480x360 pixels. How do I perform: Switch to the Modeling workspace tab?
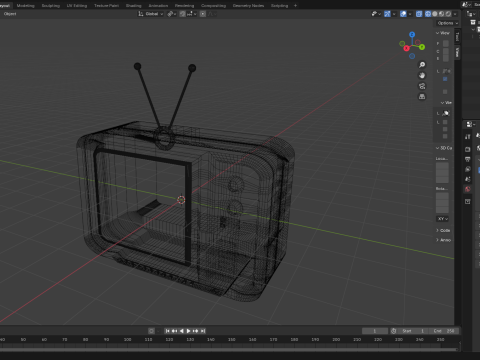coord(25,6)
